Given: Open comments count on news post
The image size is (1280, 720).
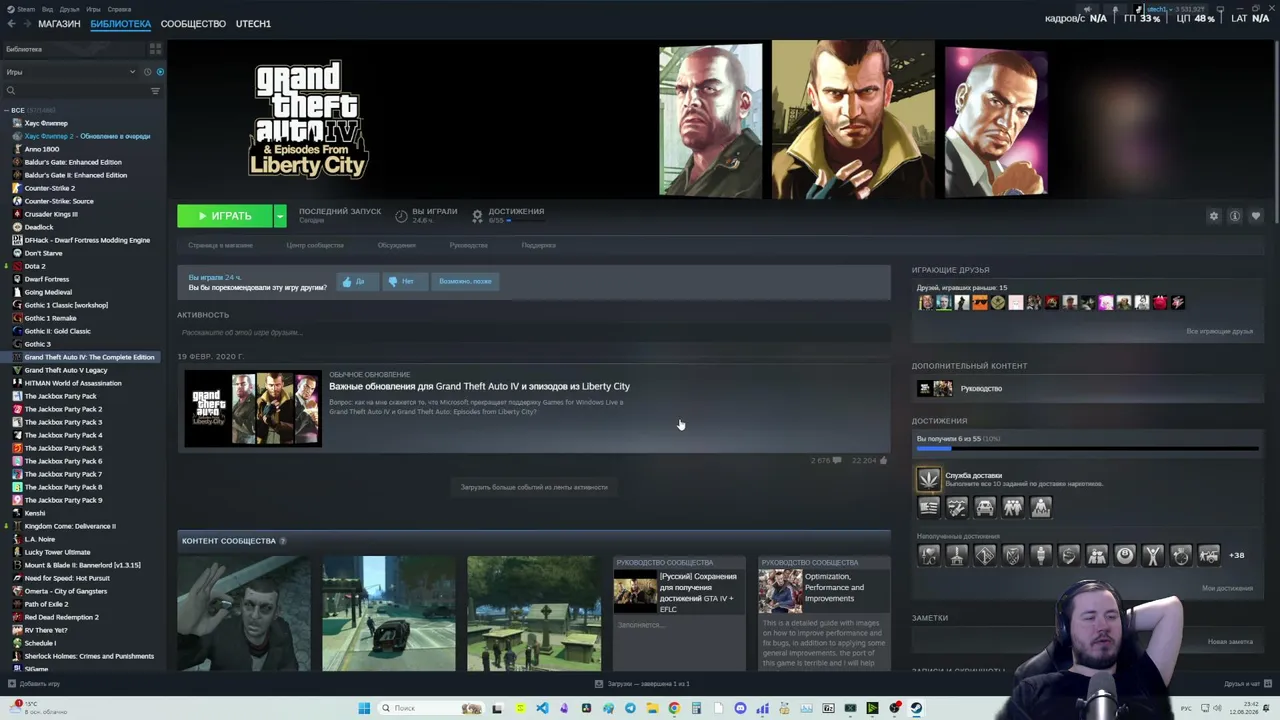Looking at the screenshot, I should click(826, 460).
